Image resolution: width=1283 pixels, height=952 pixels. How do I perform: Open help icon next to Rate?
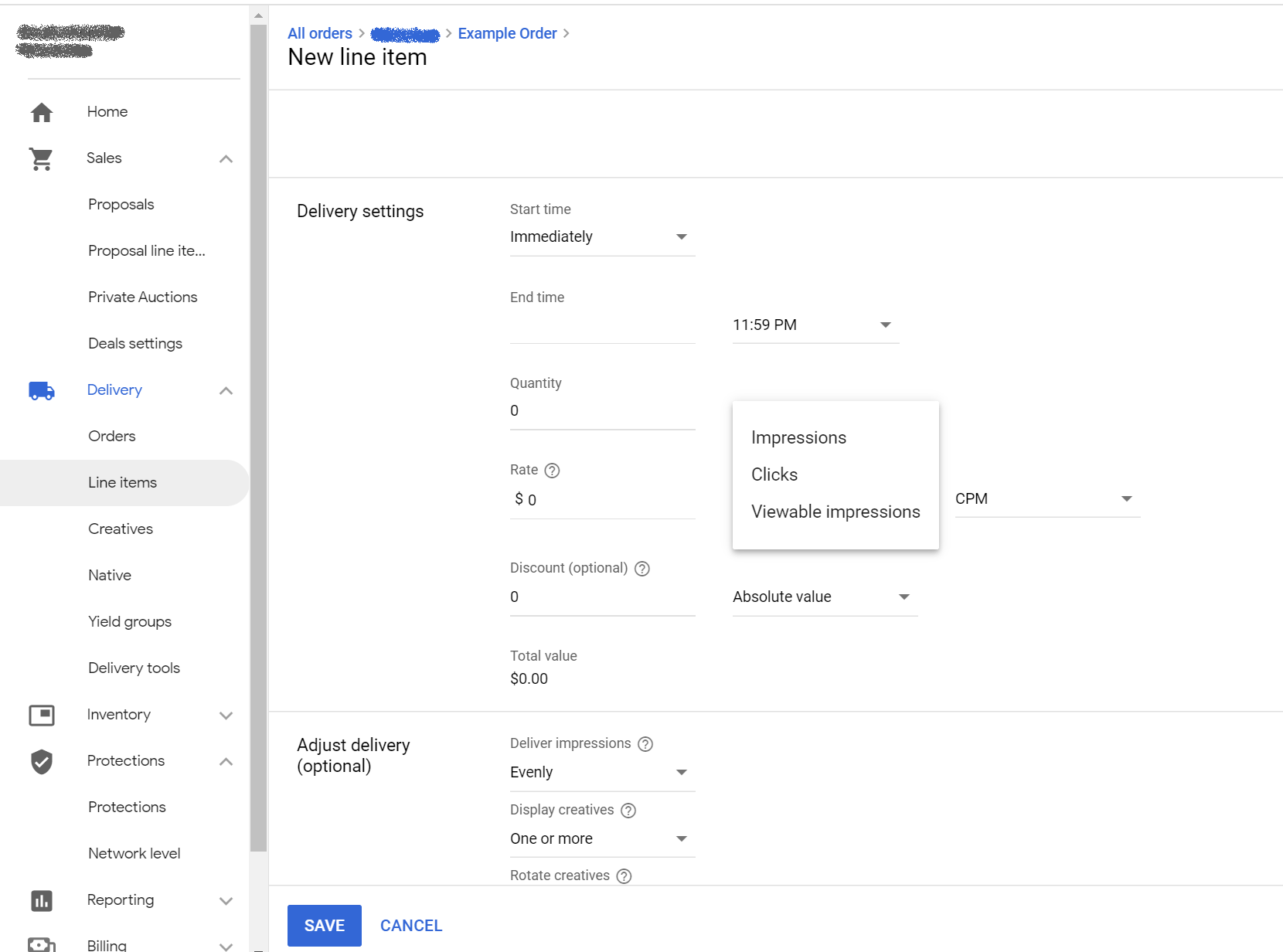click(x=552, y=471)
